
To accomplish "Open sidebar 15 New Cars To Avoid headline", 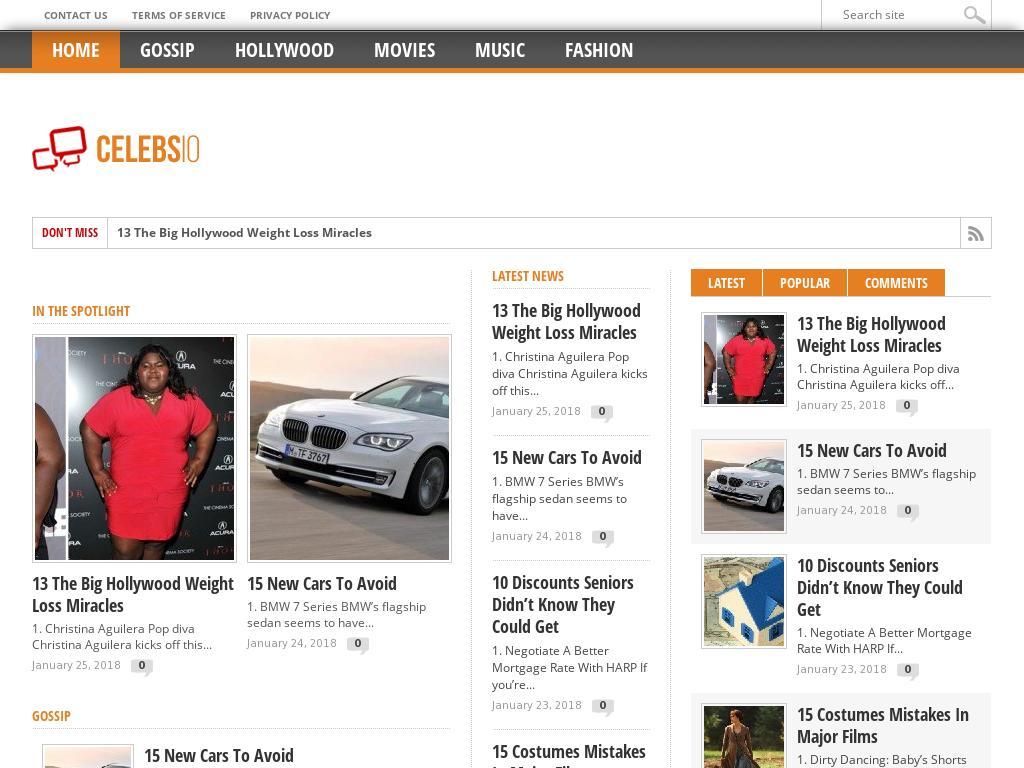I will tap(872, 451).
